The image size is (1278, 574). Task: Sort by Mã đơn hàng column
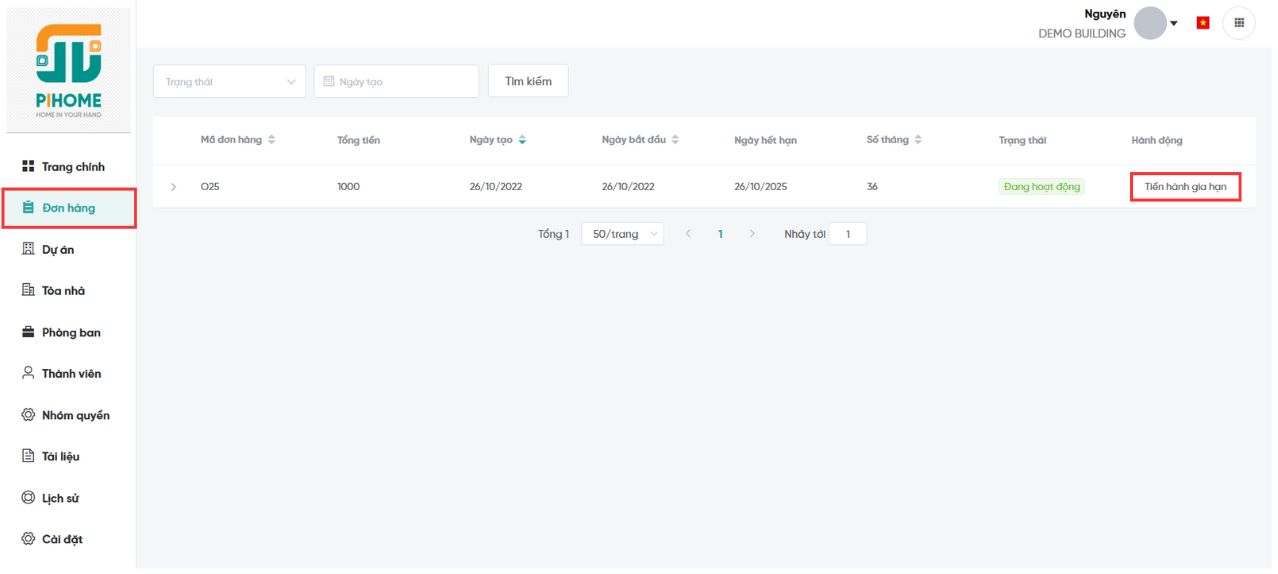point(271,140)
